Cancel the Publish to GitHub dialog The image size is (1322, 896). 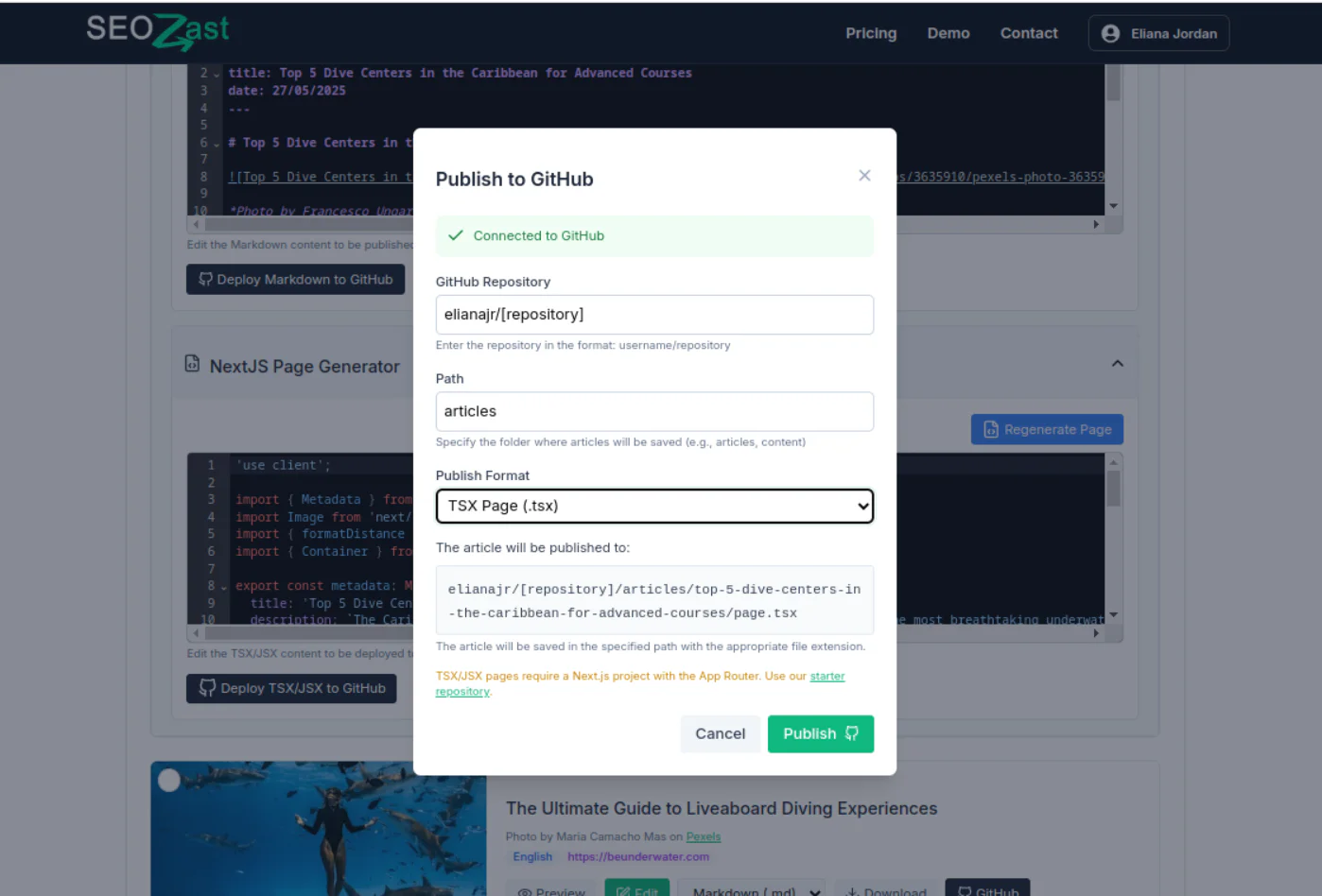(x=720, y=733)
